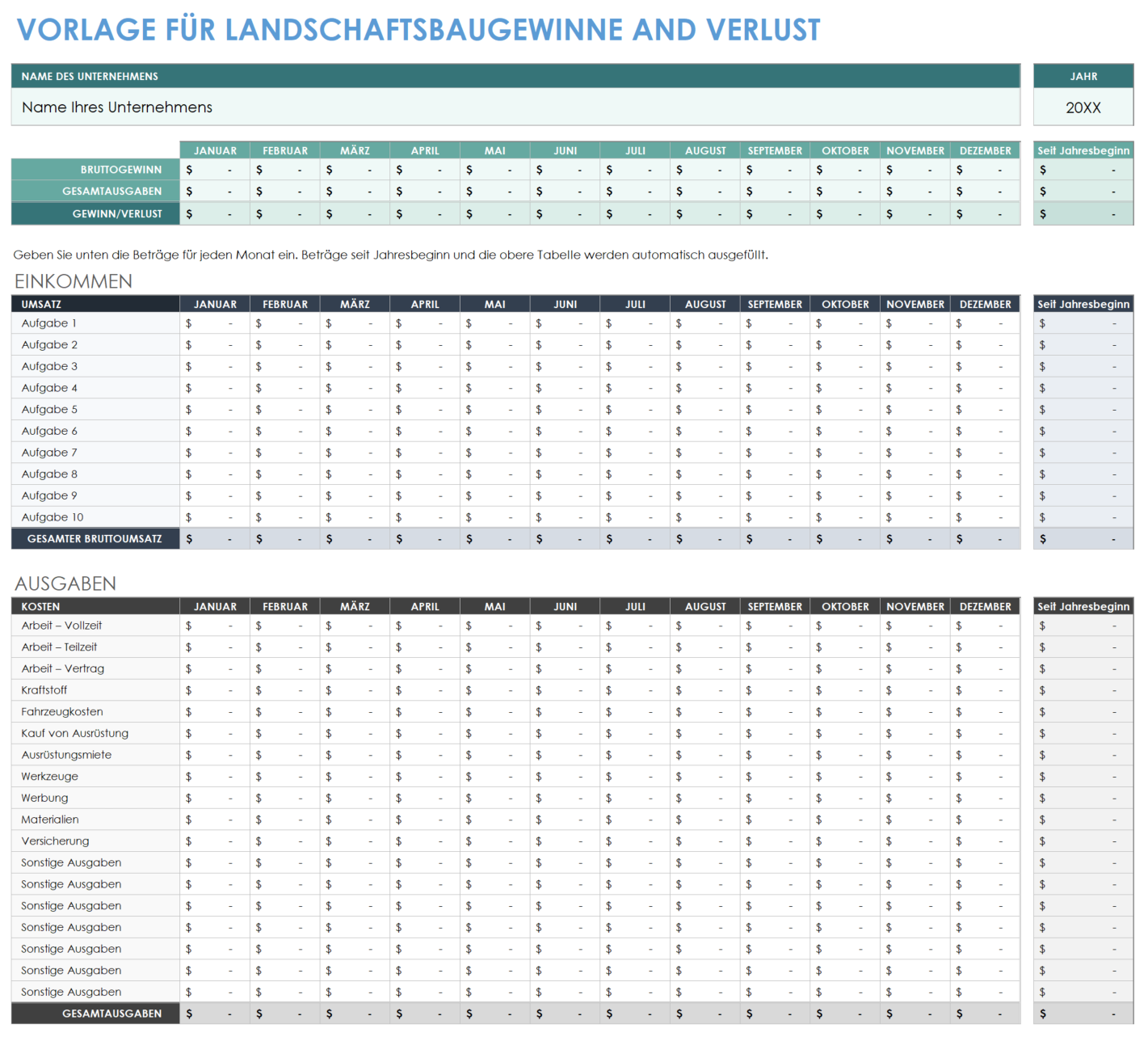
Task: Select the 'Aufgabe 6' row label
Action: pos(95,431)
